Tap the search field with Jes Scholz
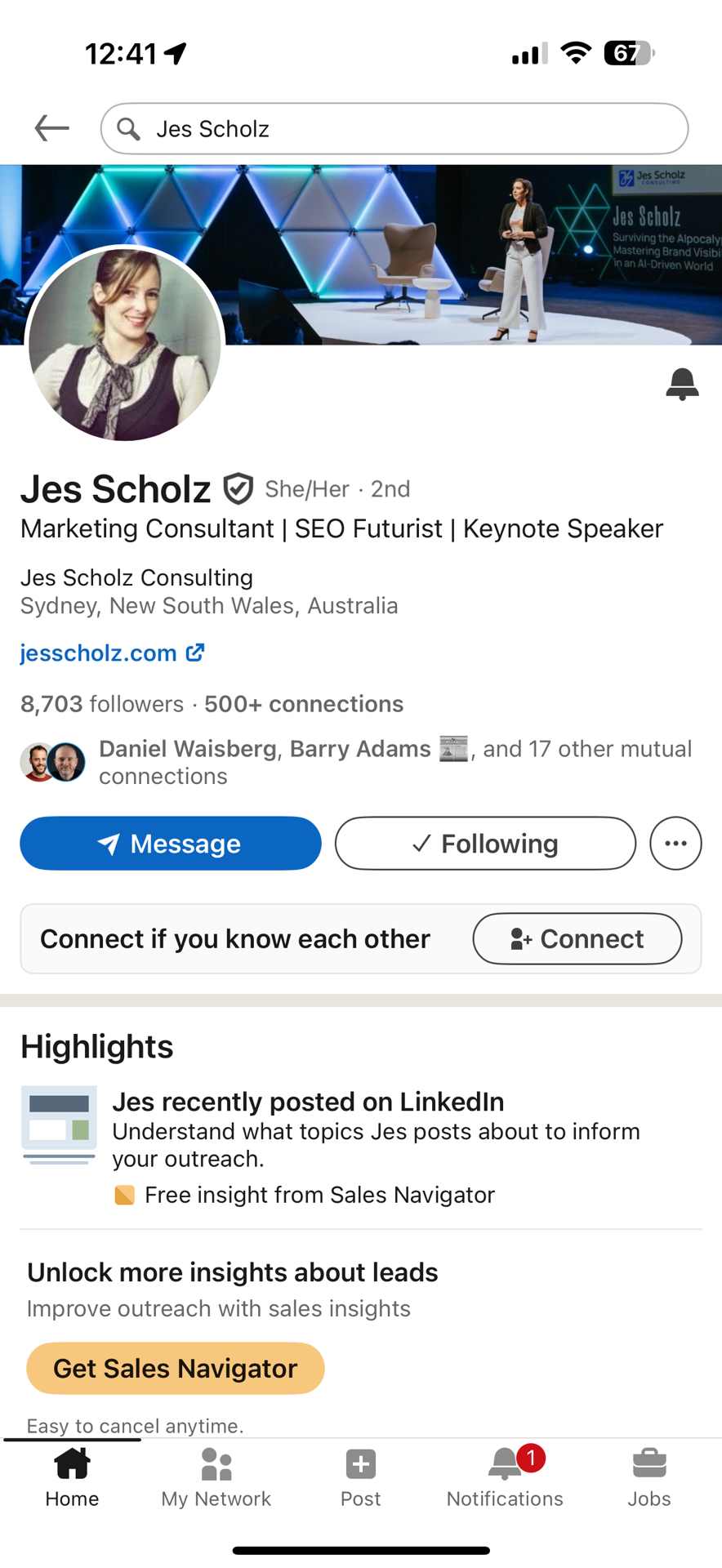Screen dimensions: 722x1568 point(394,128)
